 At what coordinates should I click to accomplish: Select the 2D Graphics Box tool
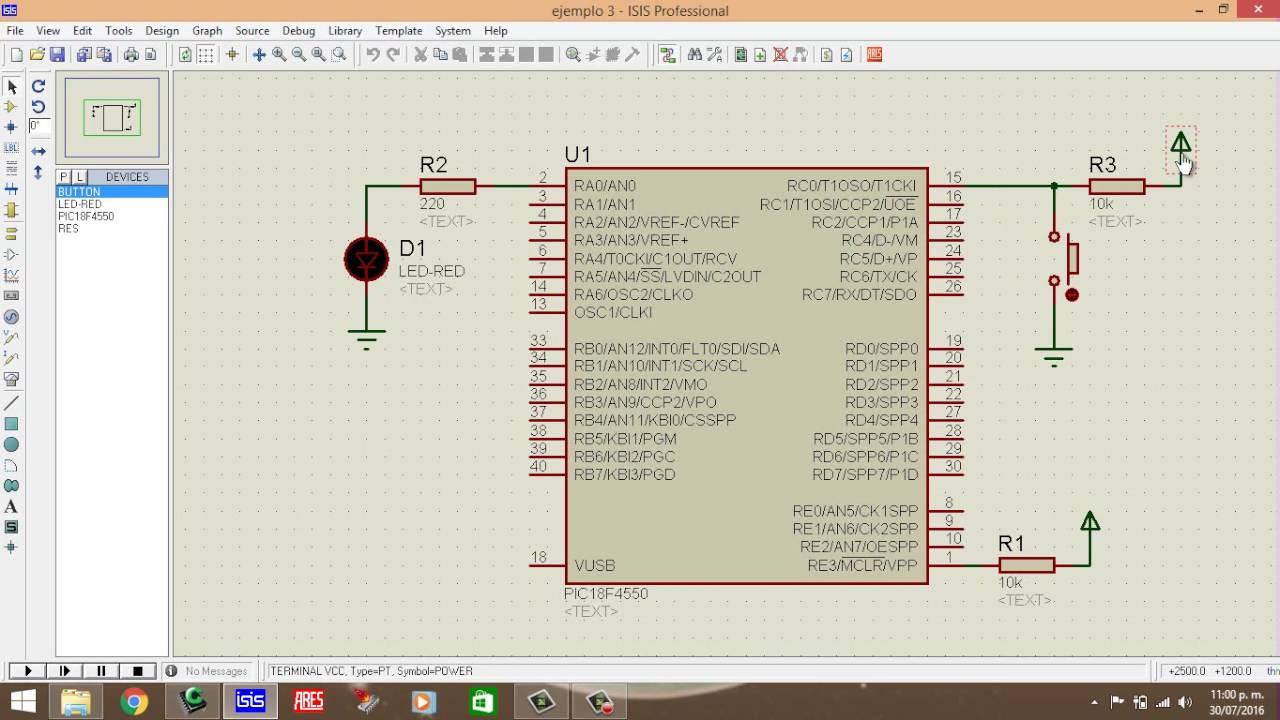tap(12, 424)
